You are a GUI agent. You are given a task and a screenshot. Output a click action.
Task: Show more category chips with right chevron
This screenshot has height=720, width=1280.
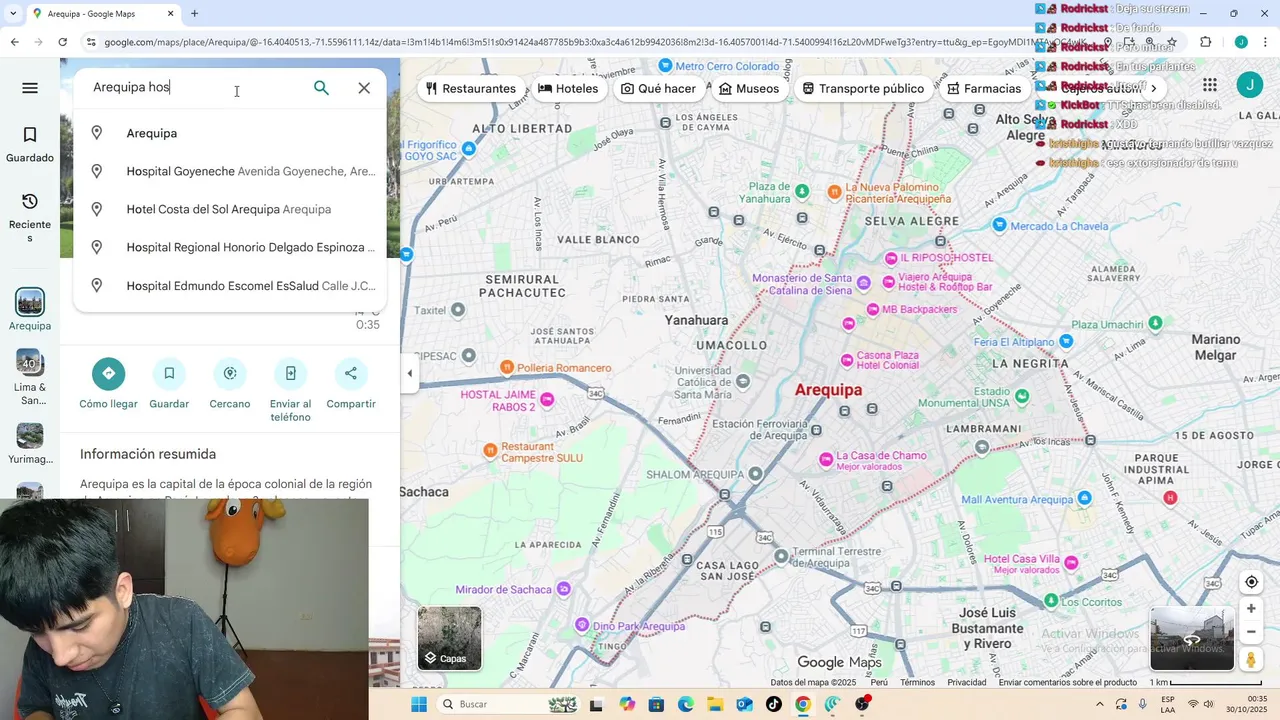(1153, 88)
